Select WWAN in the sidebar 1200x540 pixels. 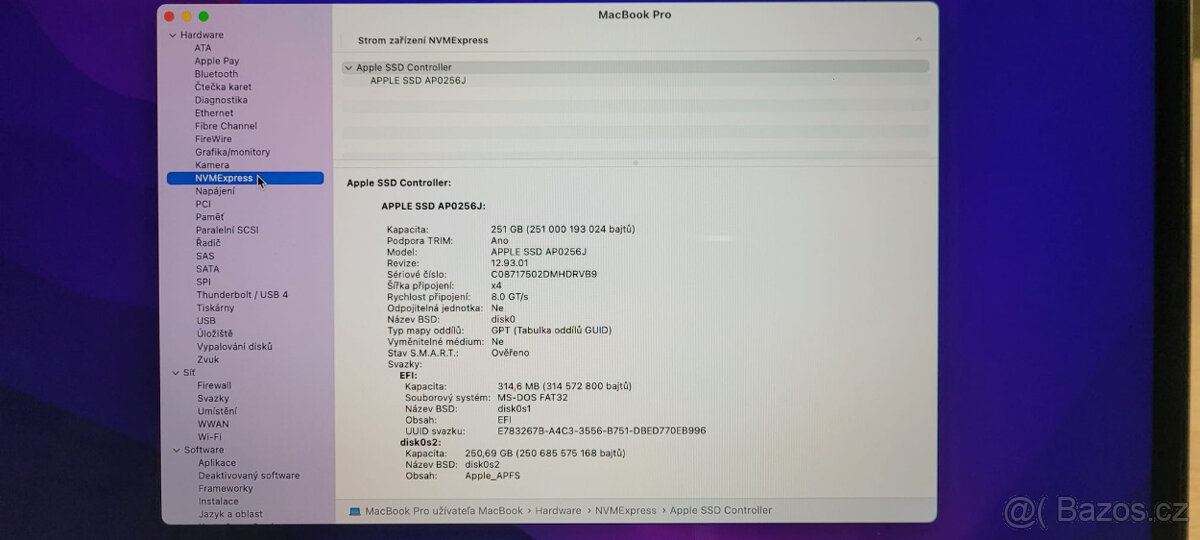coord(213,424)
